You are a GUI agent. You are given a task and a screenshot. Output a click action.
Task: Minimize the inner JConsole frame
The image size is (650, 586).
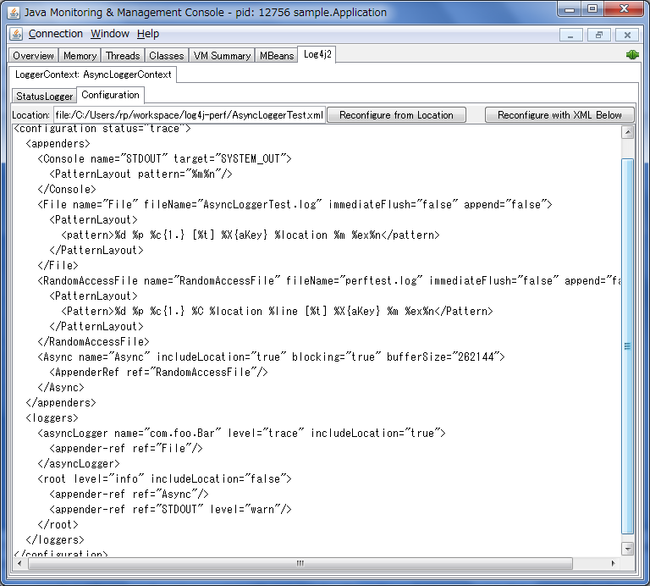point(571,35)
